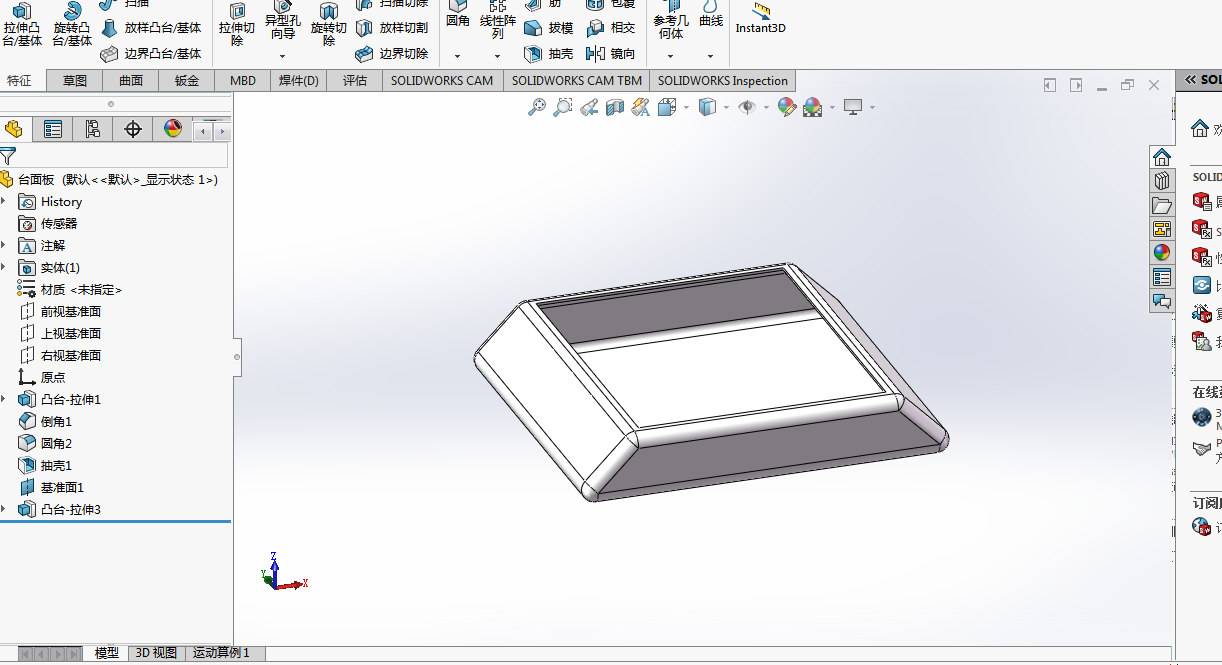Viewport: 1222px width, 665px height.
Task: Click the Linear Pattern (线性阵列) tool
Action: (x=497, y=20)
